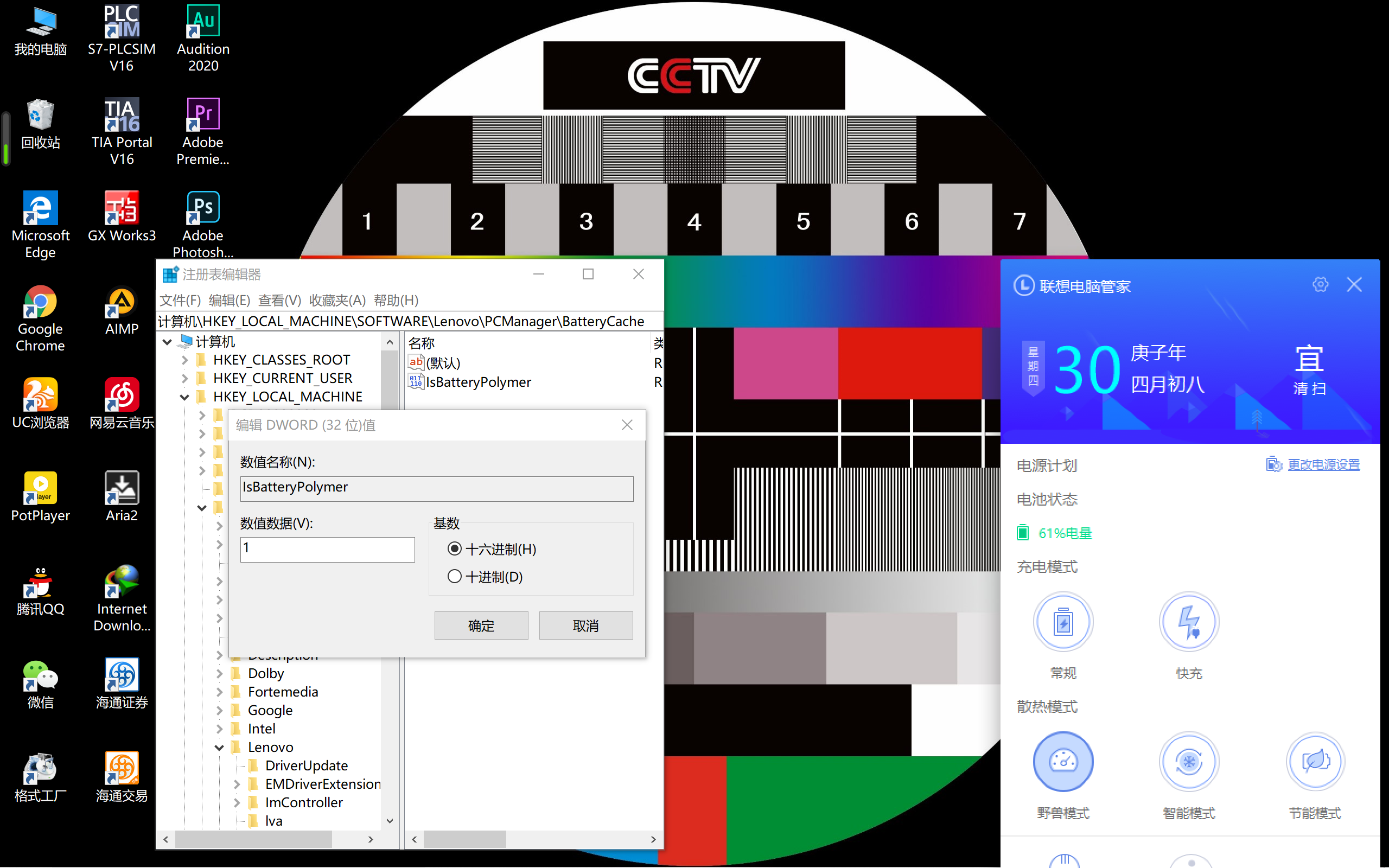
Task: Expand the Google registry key
Action: point(219,710)
